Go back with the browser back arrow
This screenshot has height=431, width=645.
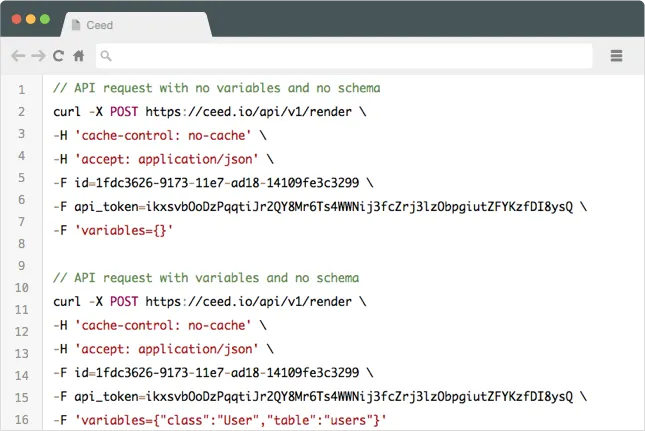(19, 56)
